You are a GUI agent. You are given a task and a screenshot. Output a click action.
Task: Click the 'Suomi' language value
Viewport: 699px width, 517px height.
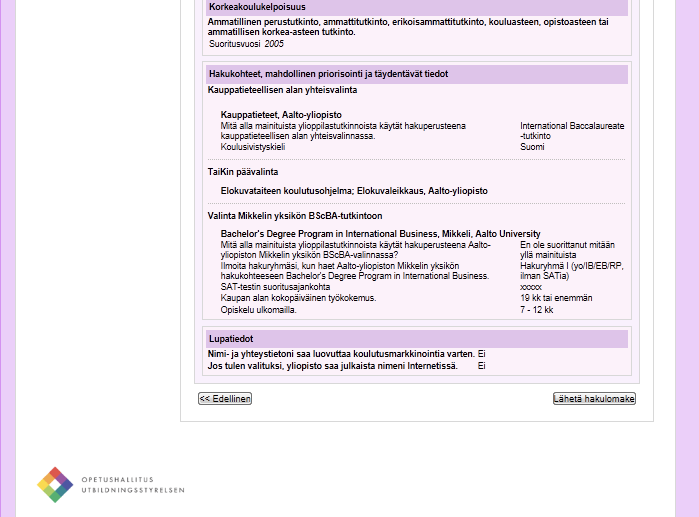(532, 147)
